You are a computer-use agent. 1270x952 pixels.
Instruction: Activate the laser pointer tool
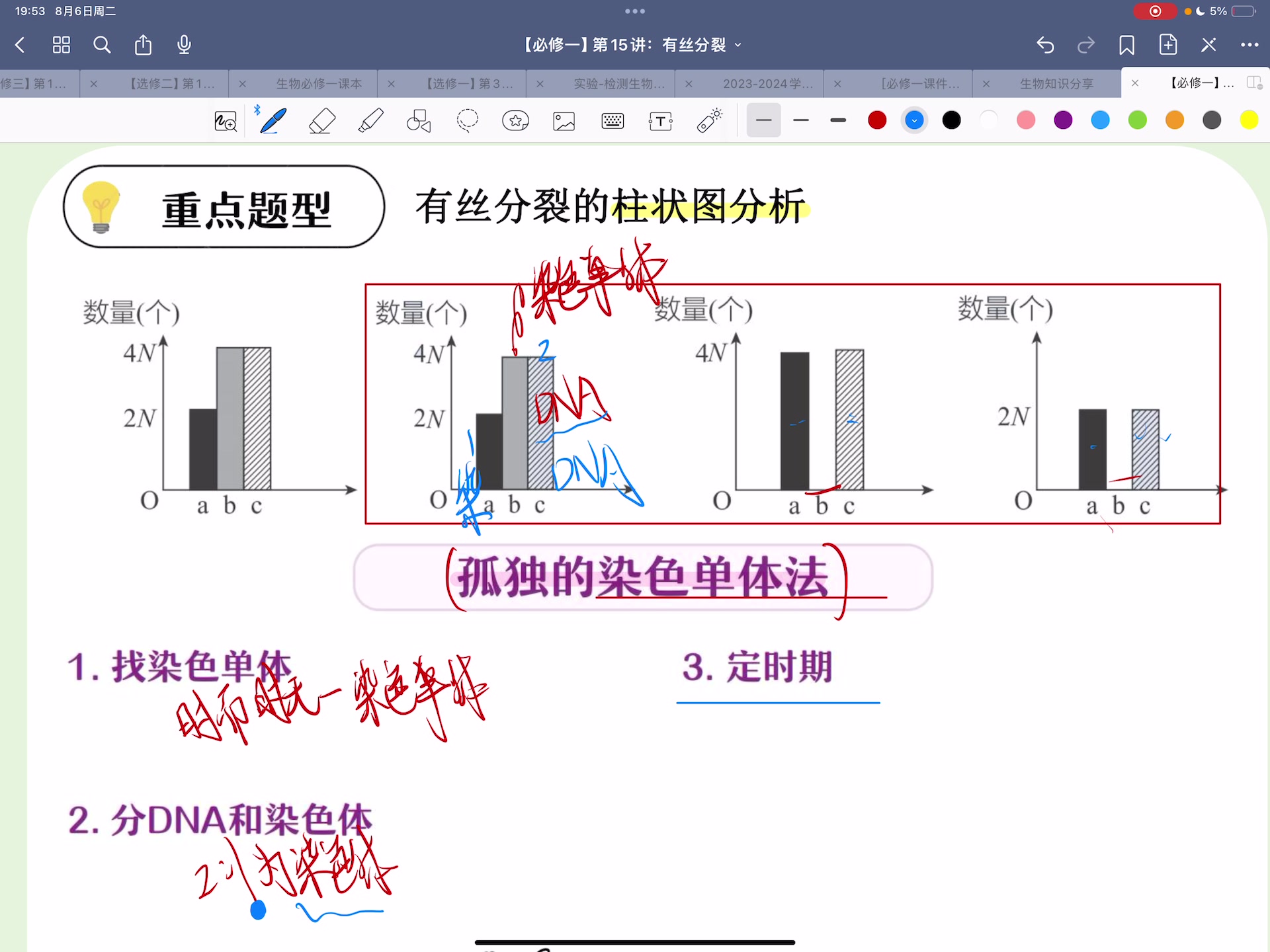[x=710, y=121]
